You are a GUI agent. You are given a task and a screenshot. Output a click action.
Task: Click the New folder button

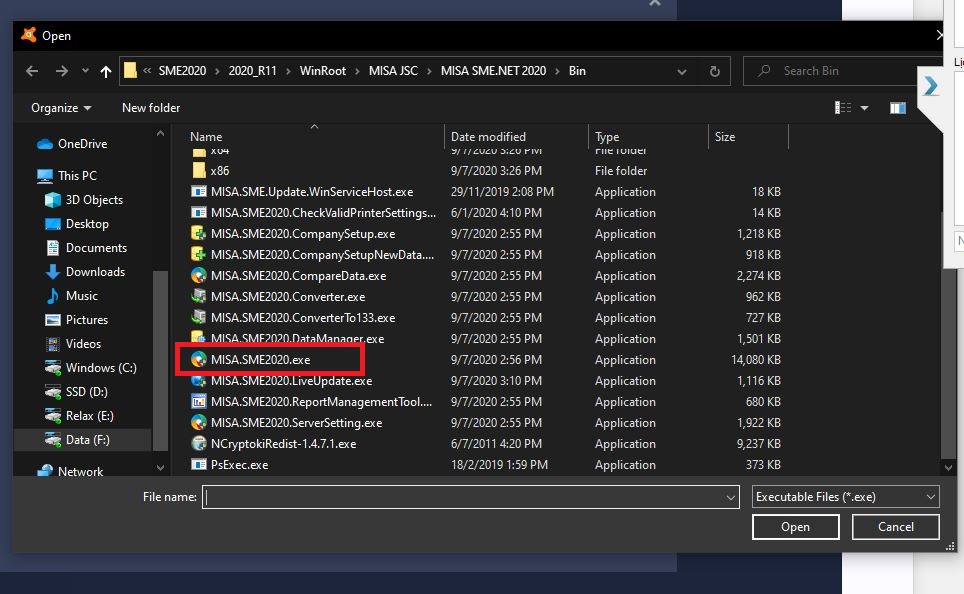click(151, 108)
